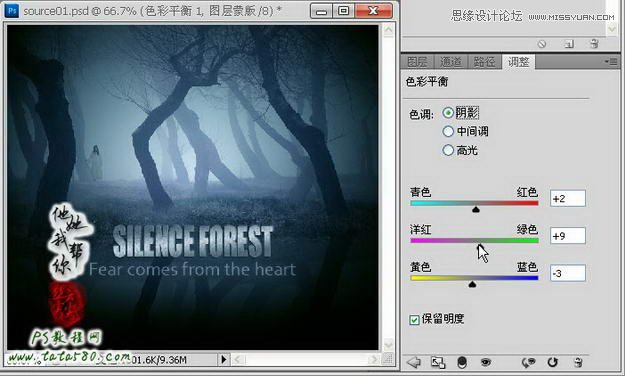Click the Cyan-Red slider handle

tap(476, 209)
